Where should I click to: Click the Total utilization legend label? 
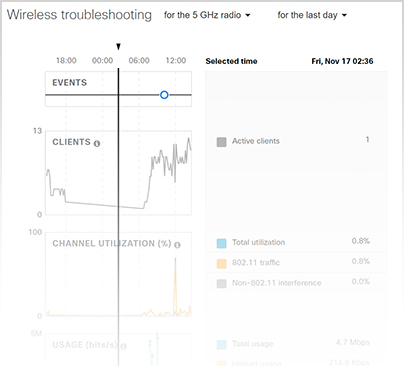coord(258,242)
